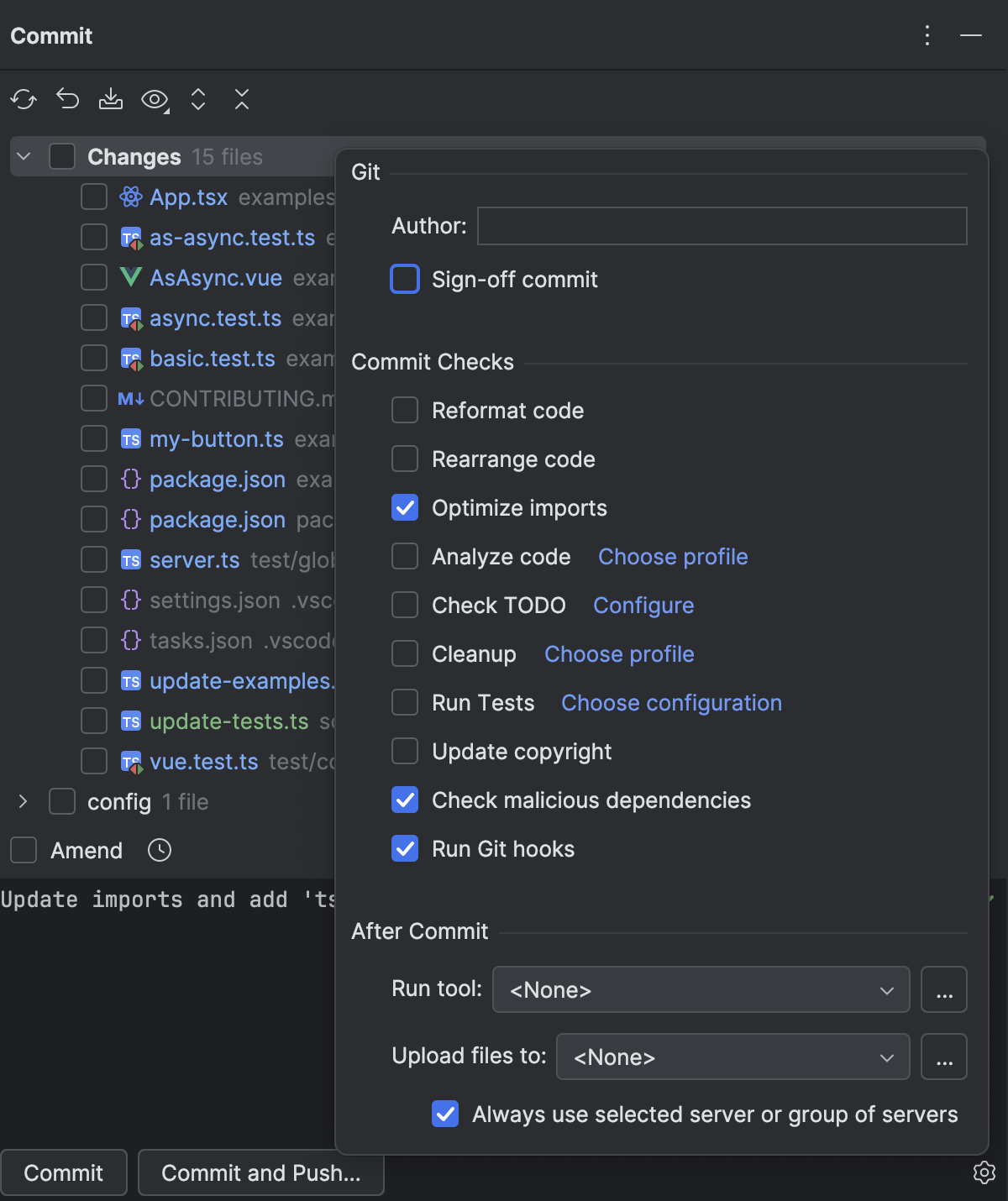The height and width of the screenshot is (1201, 1008).
Task: Expand the config folder
Action: tap(23, 801)
